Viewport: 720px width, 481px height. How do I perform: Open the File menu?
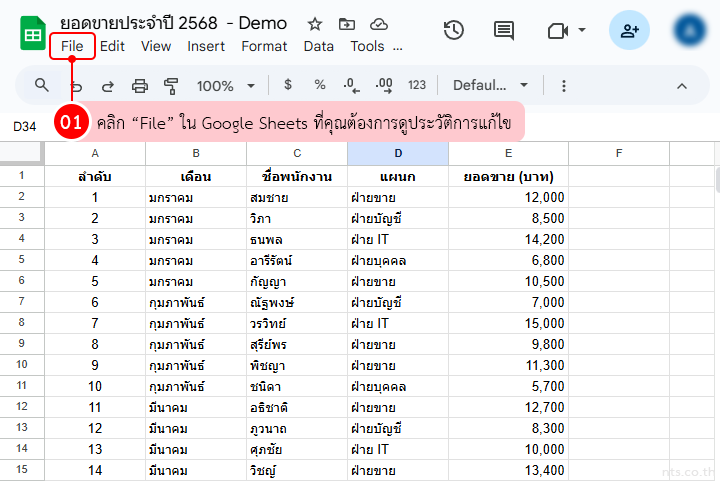coord(72,46)
